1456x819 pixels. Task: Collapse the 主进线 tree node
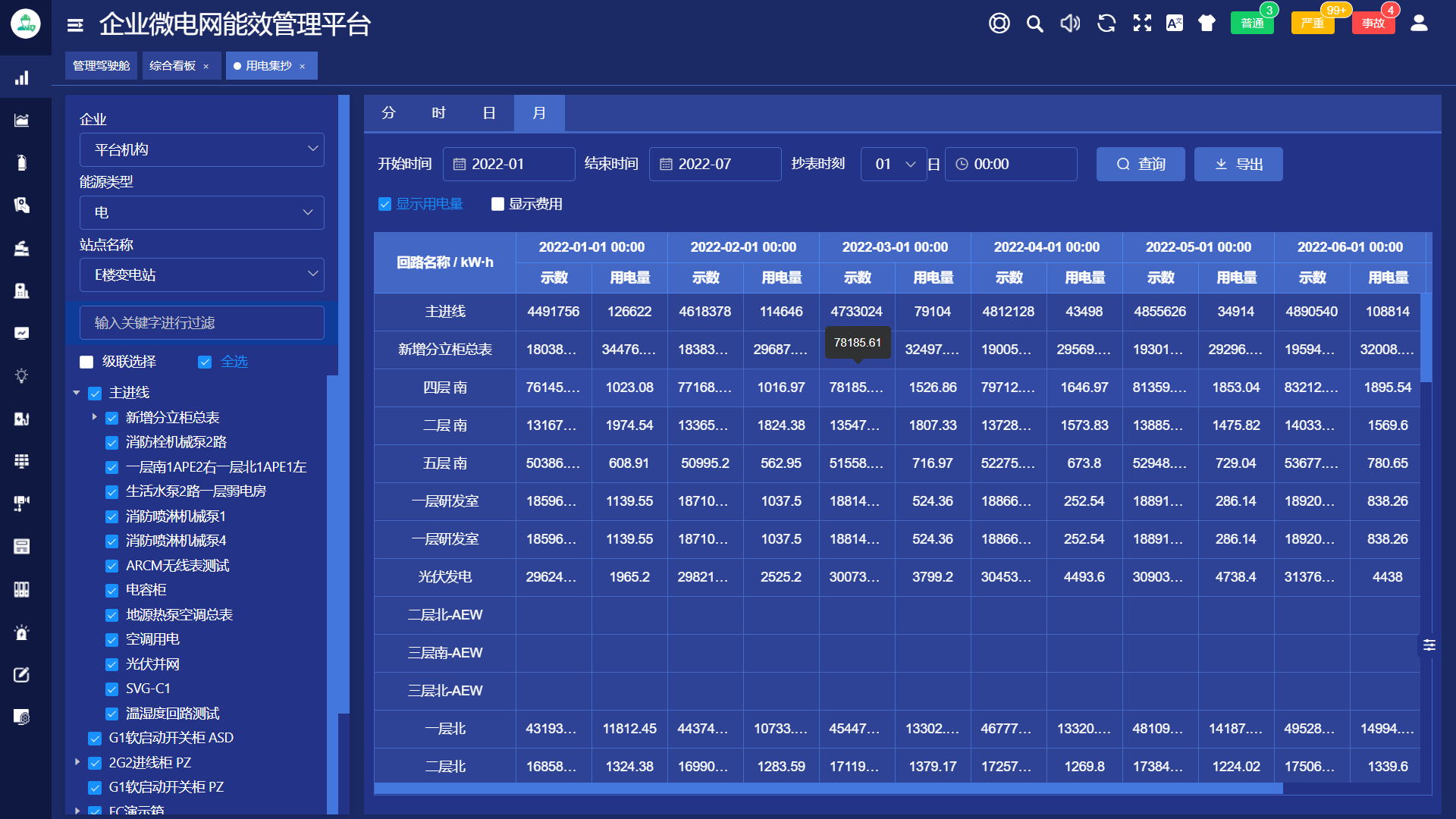pos(77,393)
